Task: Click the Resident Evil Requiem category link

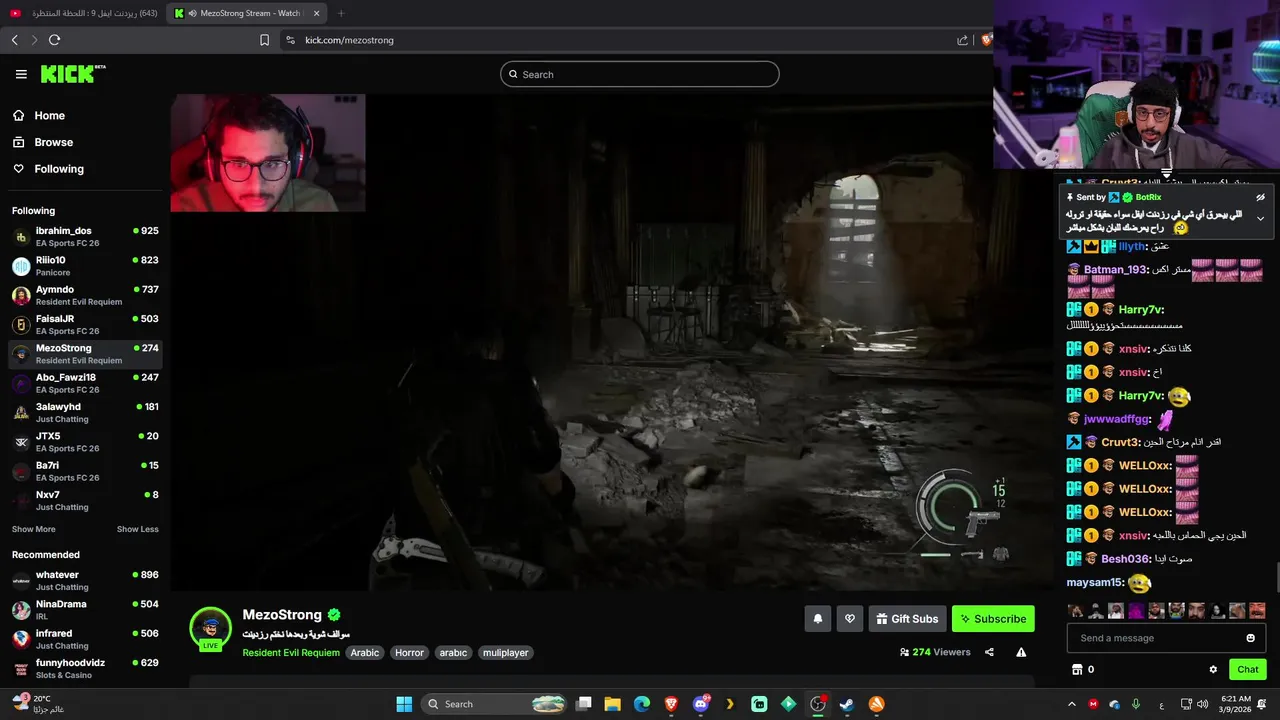Action: tap(291, 653)
